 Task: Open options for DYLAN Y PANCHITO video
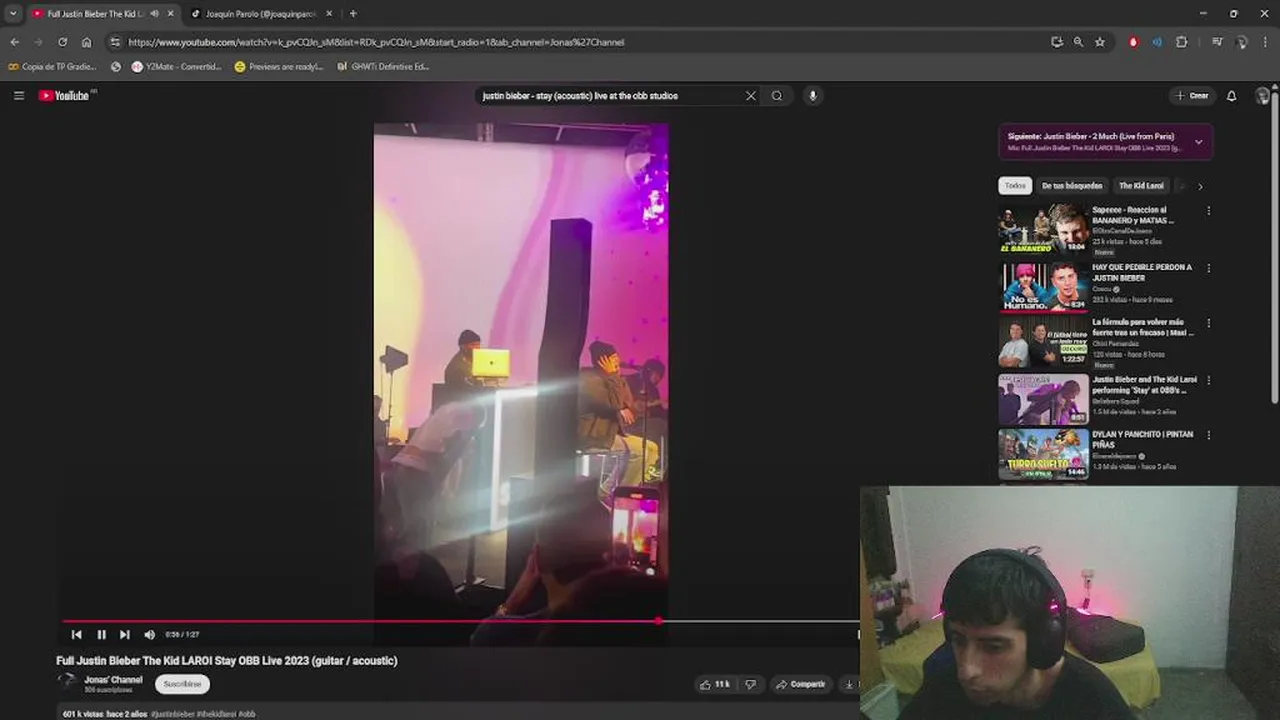1209,435
